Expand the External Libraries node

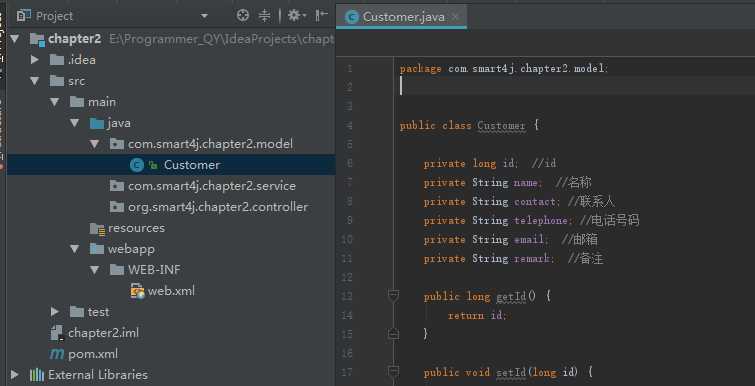click(x=14, y=374)
